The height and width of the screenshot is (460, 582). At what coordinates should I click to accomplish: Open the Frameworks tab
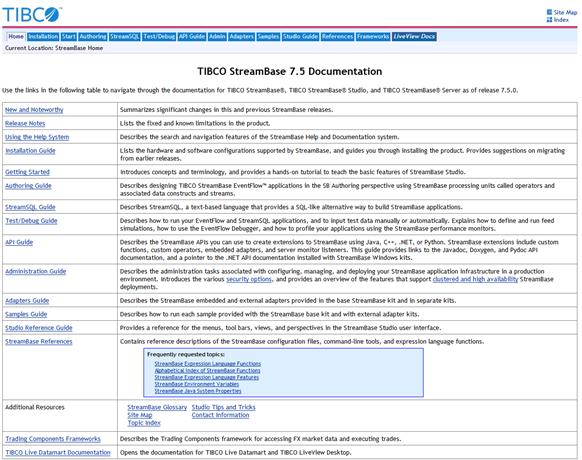(373, 36)
